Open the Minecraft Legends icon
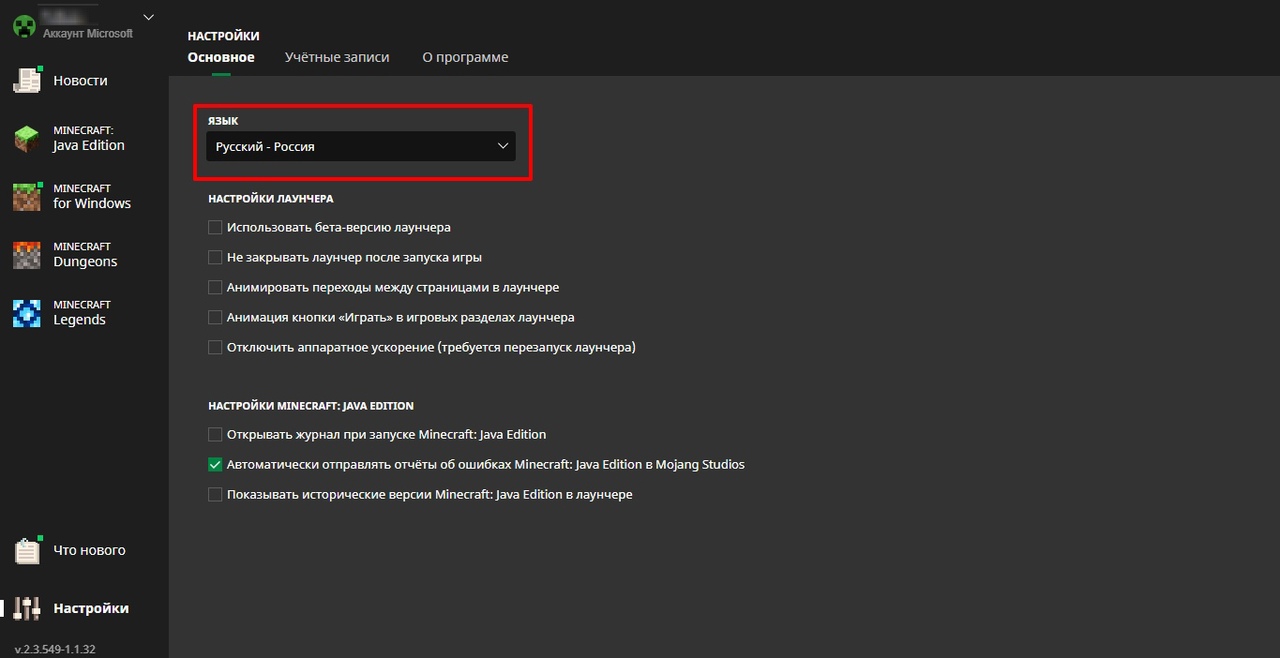1280x658 pixels. [26, 313]
